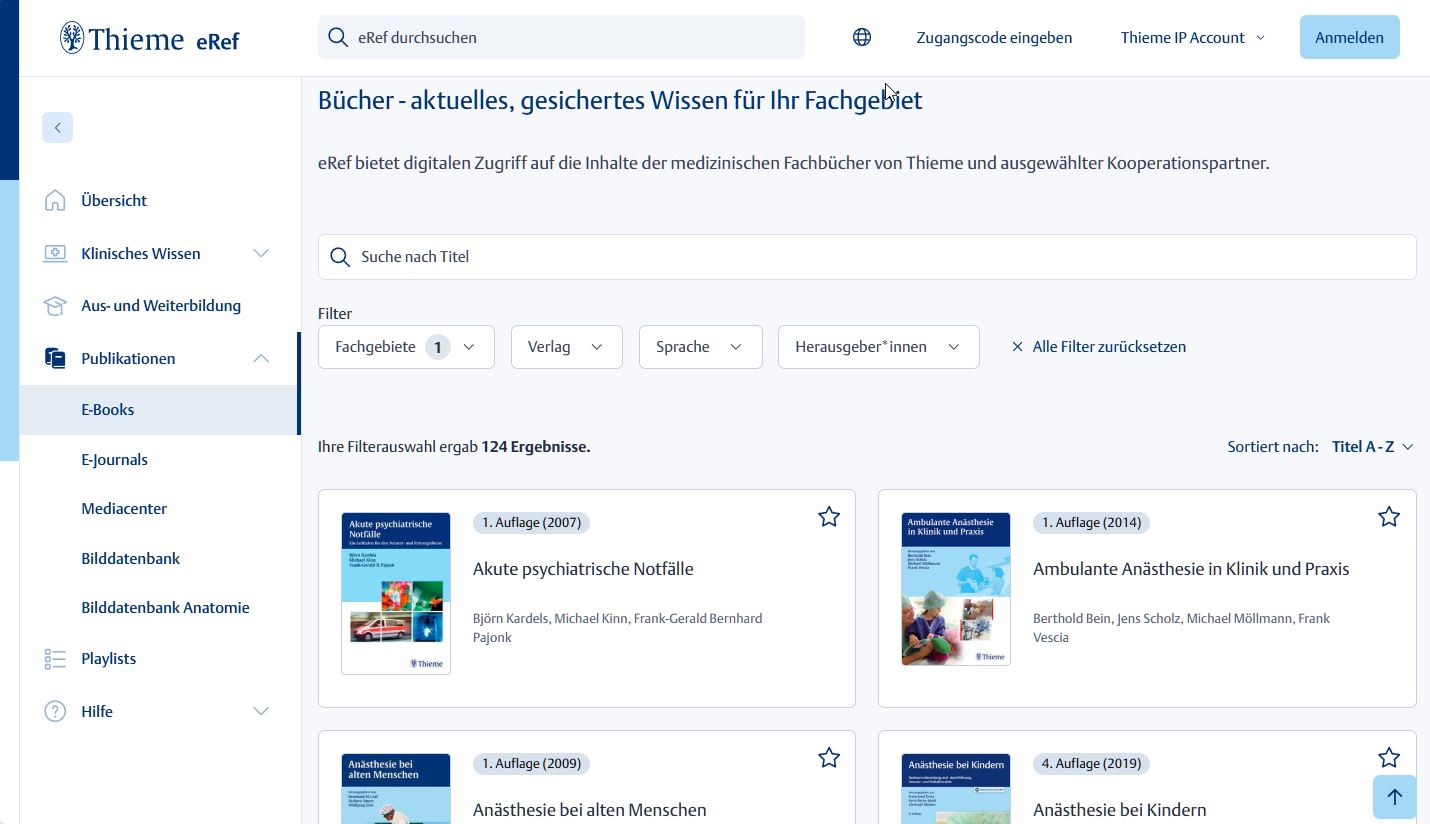Click the 1. Auflage (2014) badge
This screenshot has height=824, width=1430.
coord(1091,523)
